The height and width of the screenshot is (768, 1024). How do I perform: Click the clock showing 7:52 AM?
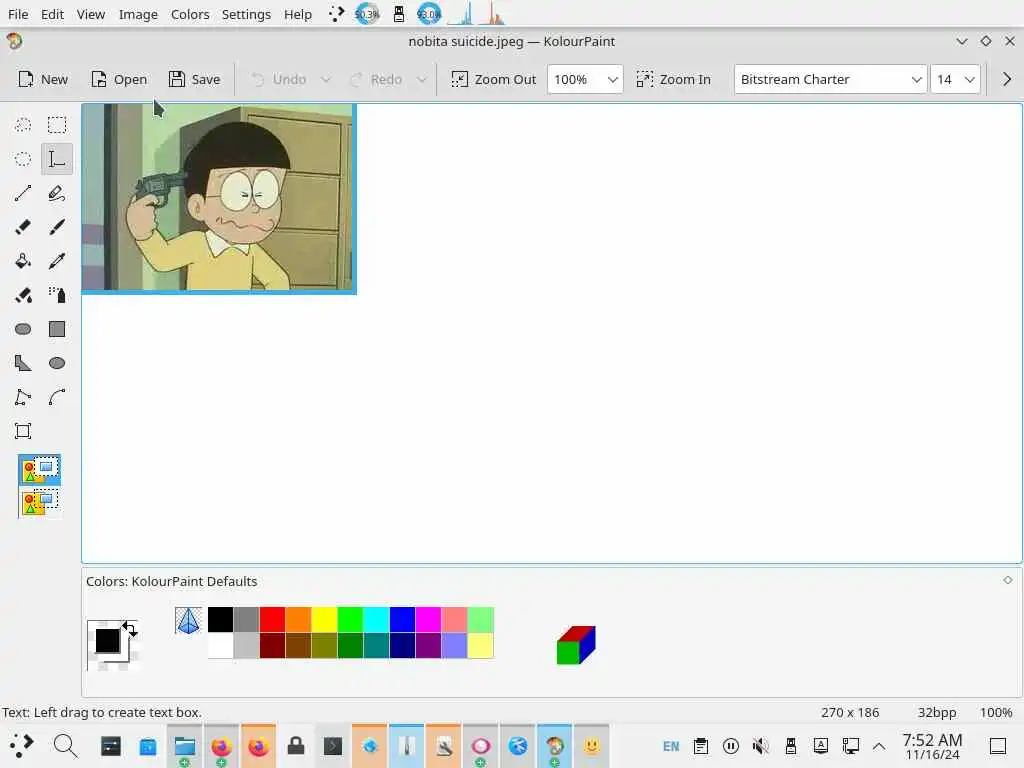tap(932, 746)
